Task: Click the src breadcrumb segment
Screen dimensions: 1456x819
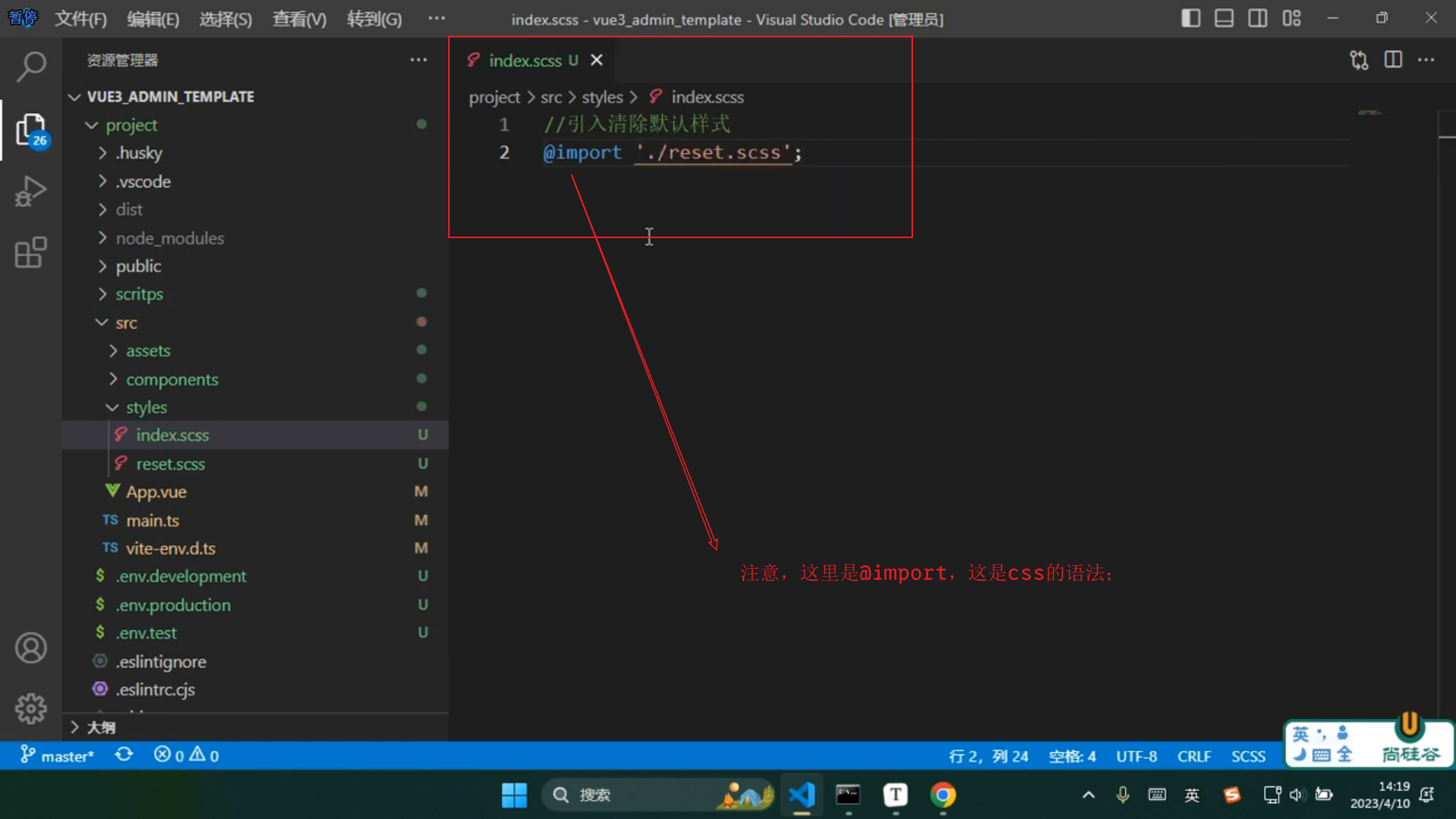Action: [551, 97]
